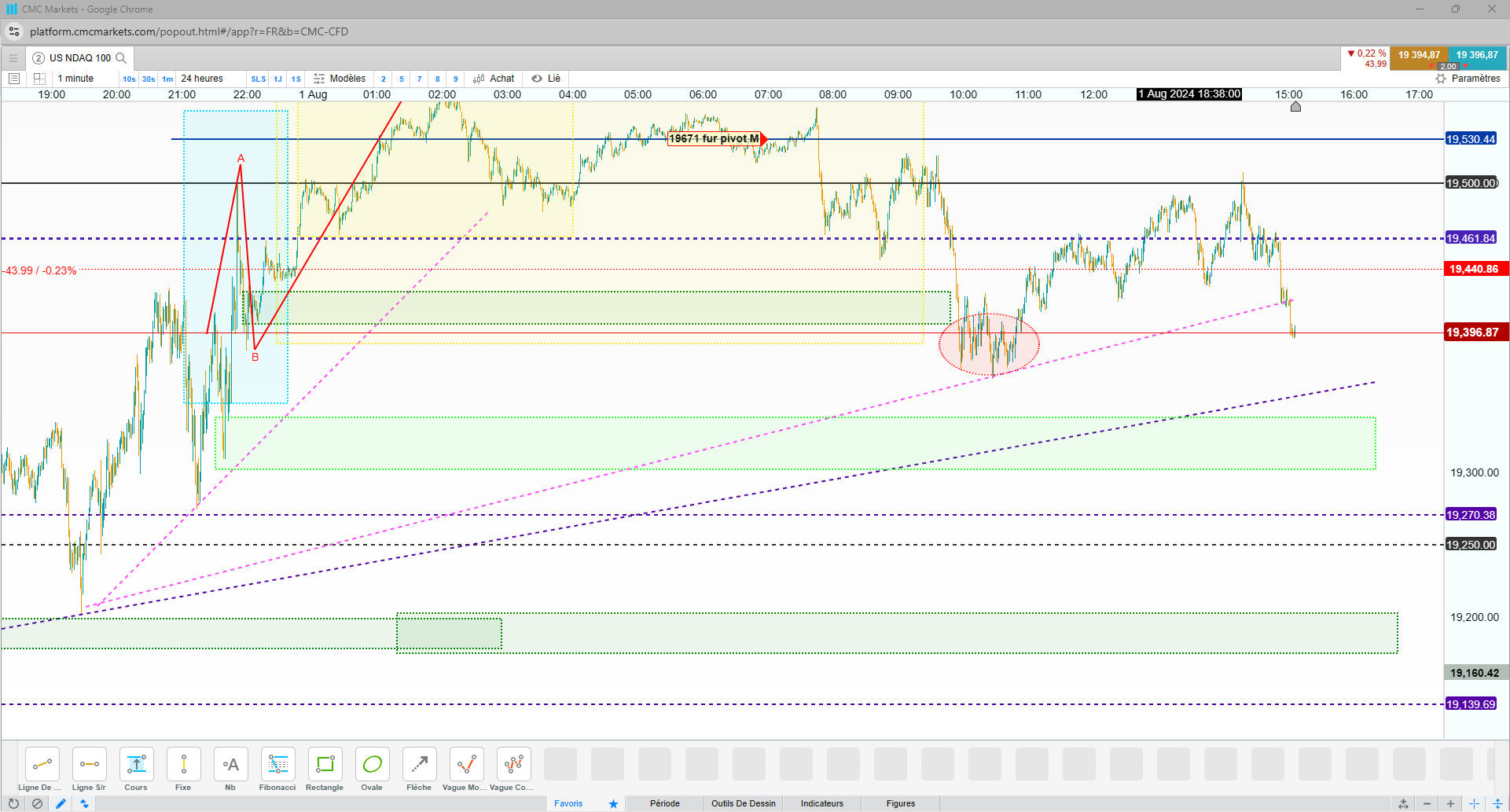This screenshot has width=1510, height=812.
Task: Pick the Ovale shape tool
Action: click(372, 770)
